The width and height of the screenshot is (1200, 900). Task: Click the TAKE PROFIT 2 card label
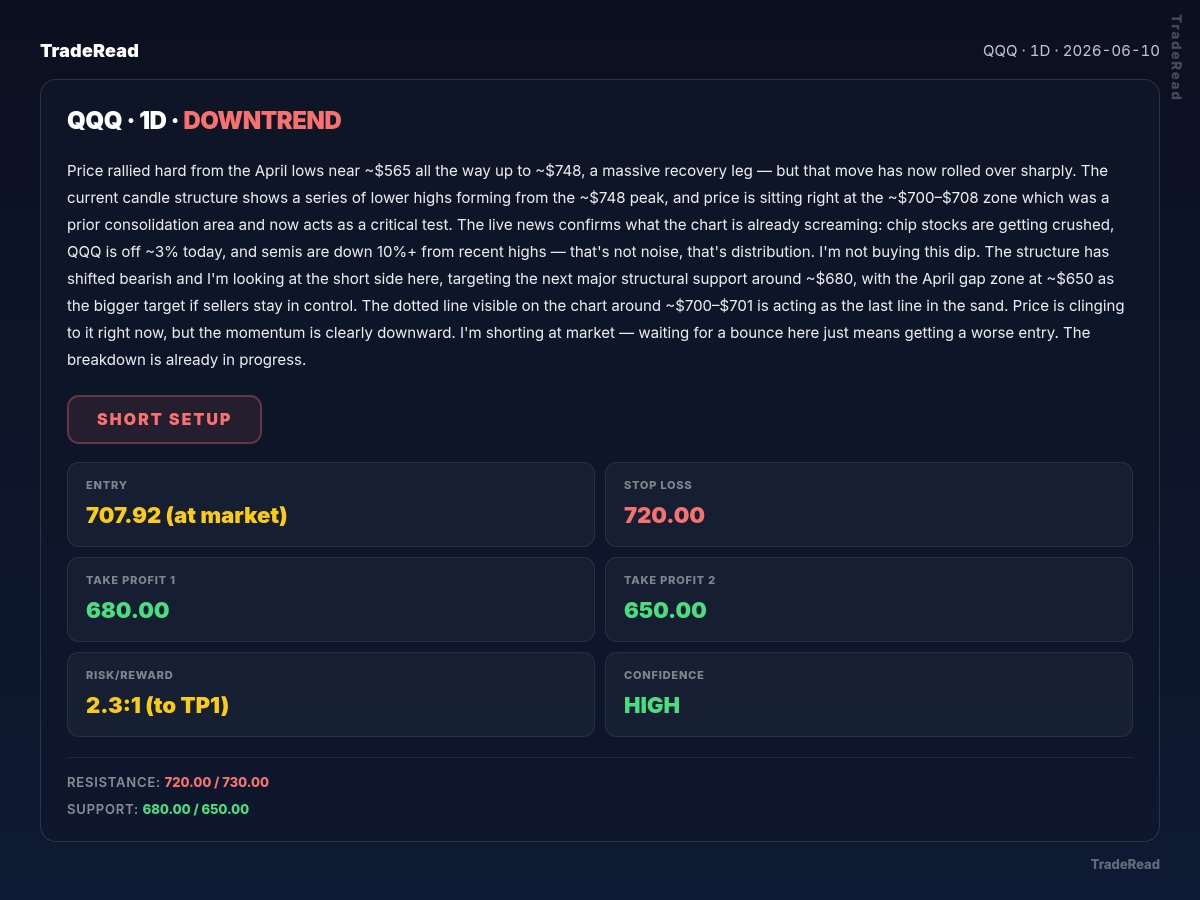pos(670,580)
